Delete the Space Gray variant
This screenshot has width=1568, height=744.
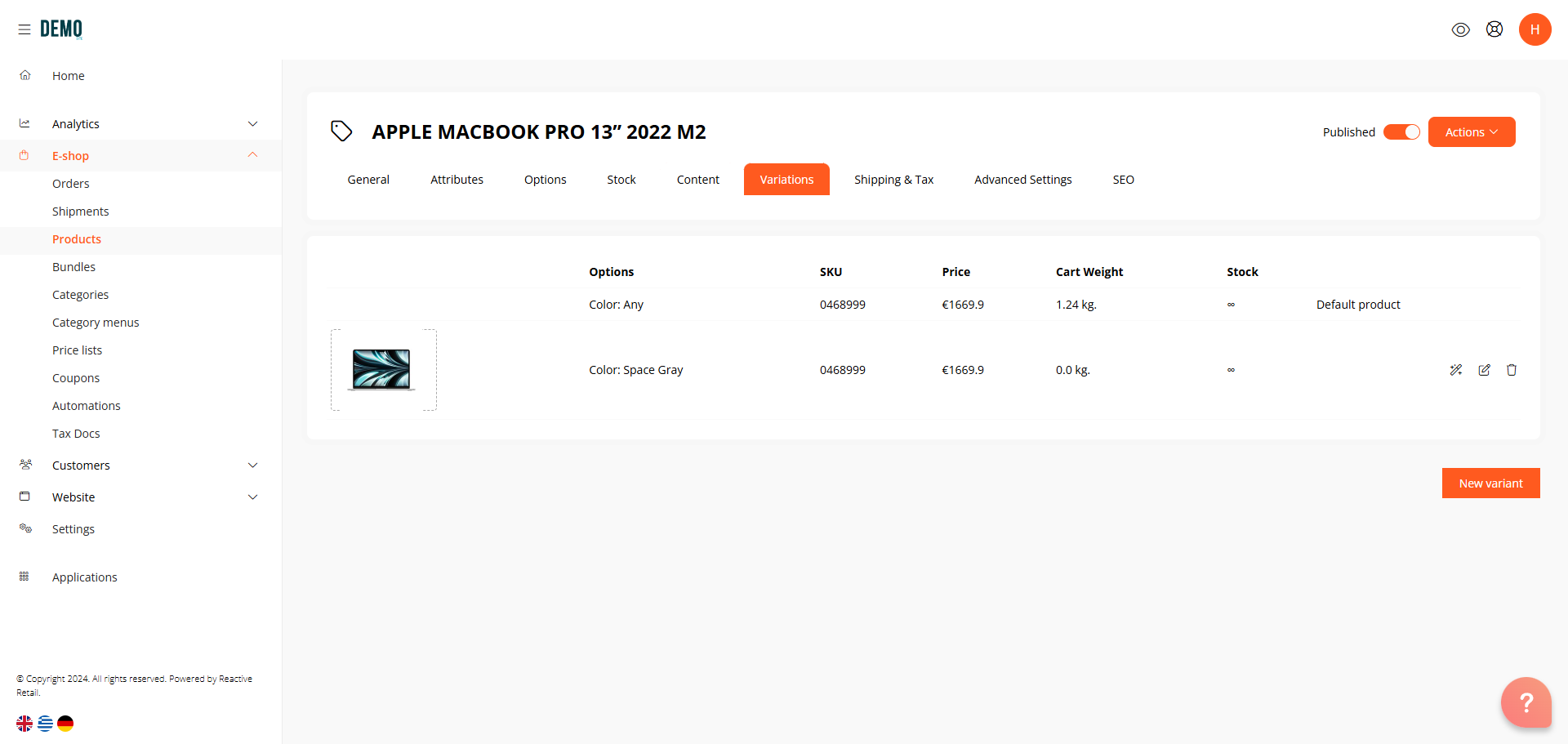[x=1512, y=370]
